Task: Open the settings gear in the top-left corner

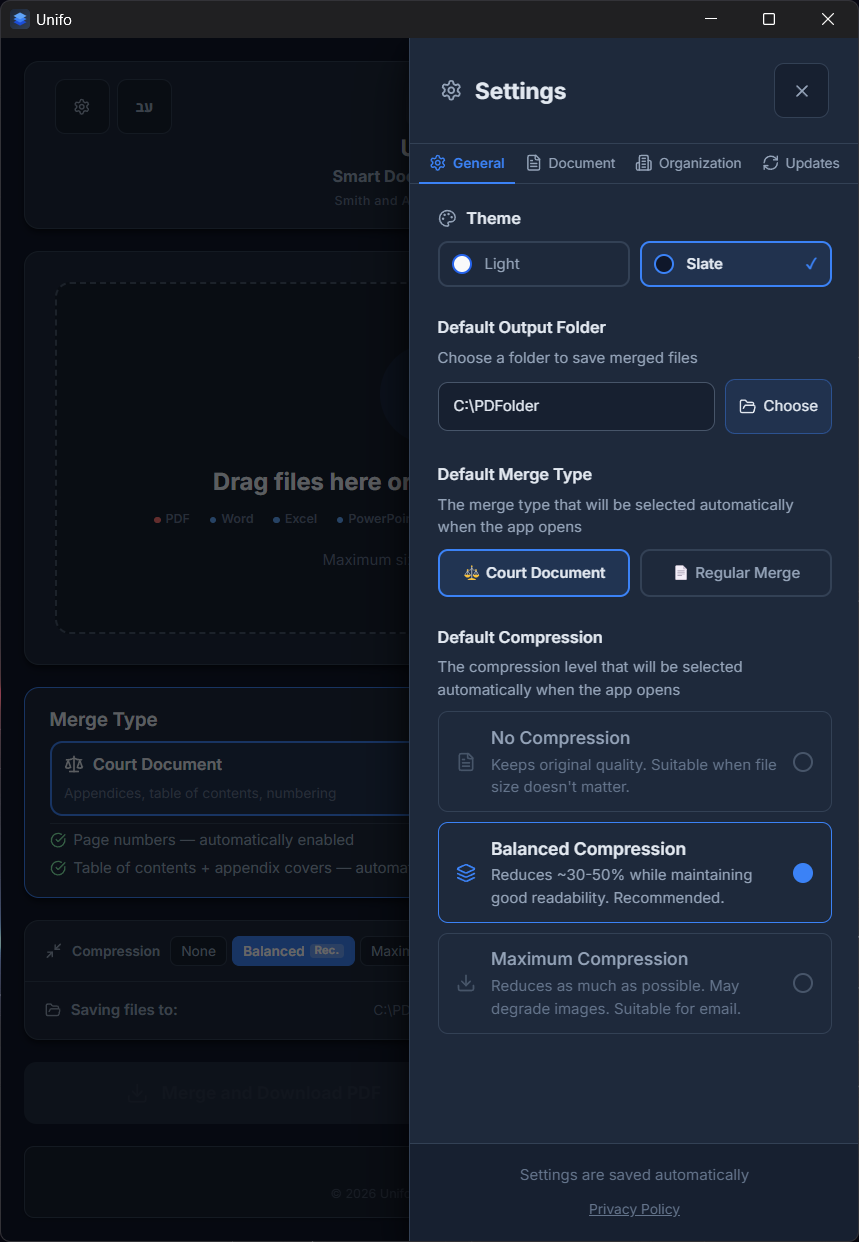Action: point(82,106)
